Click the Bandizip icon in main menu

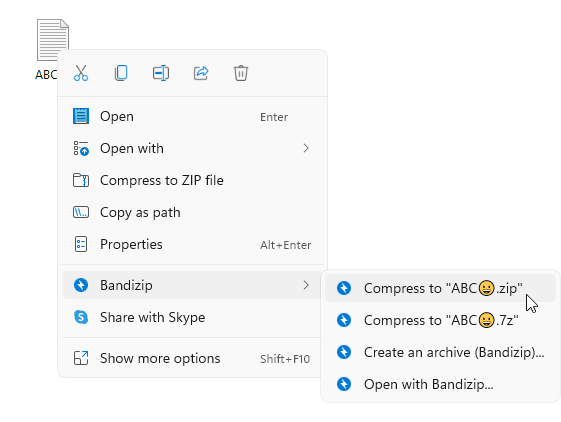click(x=81, y=285)
